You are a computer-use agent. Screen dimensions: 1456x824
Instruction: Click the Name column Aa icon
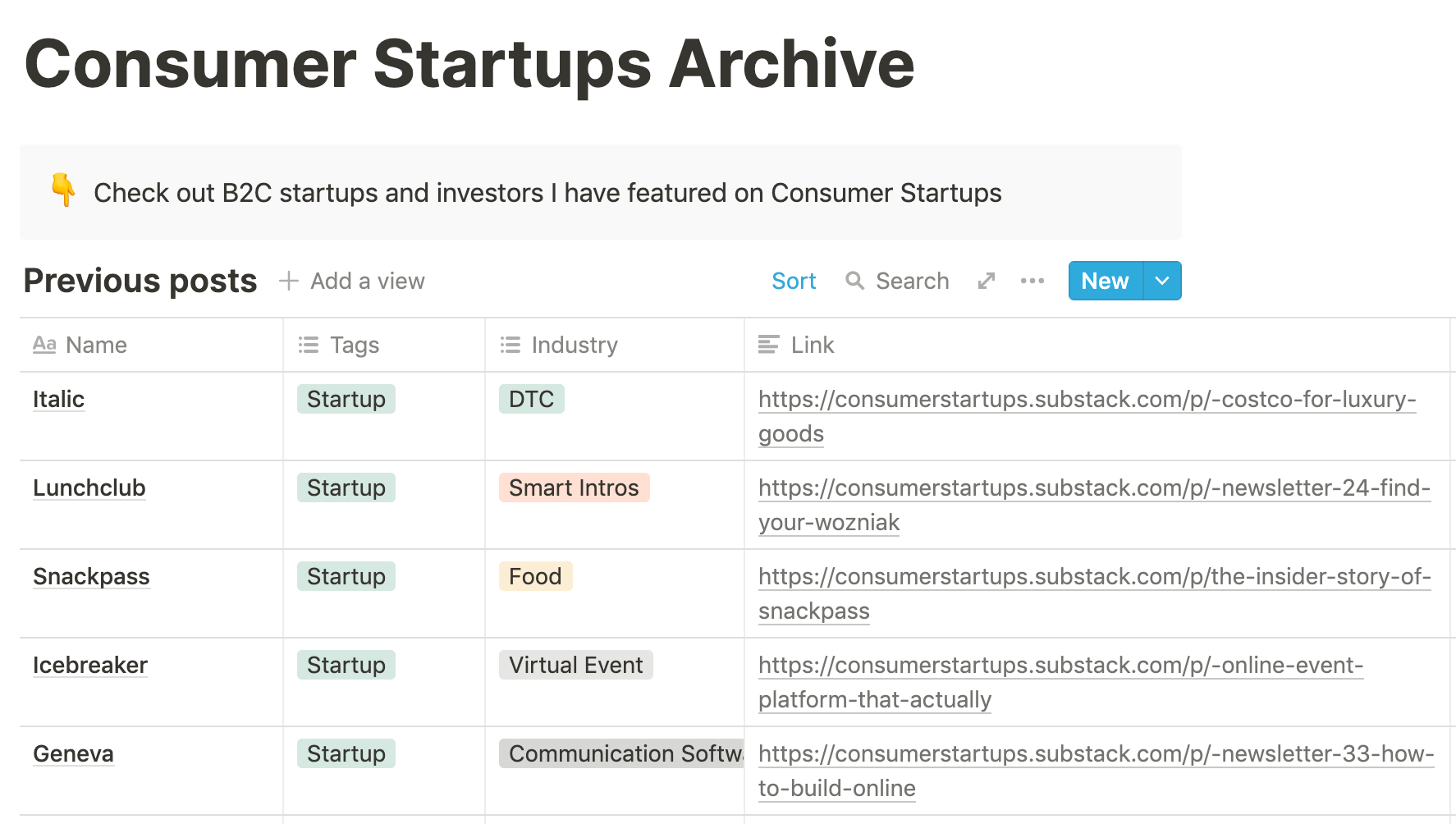[x=44, y=345]
